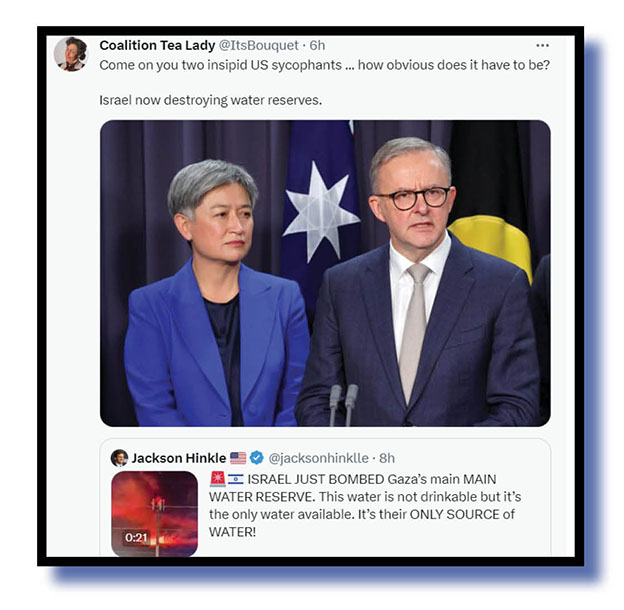This screenshot has width=624, height=610.
Task: Open Coalition Tea Lady display name
Action: (157, 45)
